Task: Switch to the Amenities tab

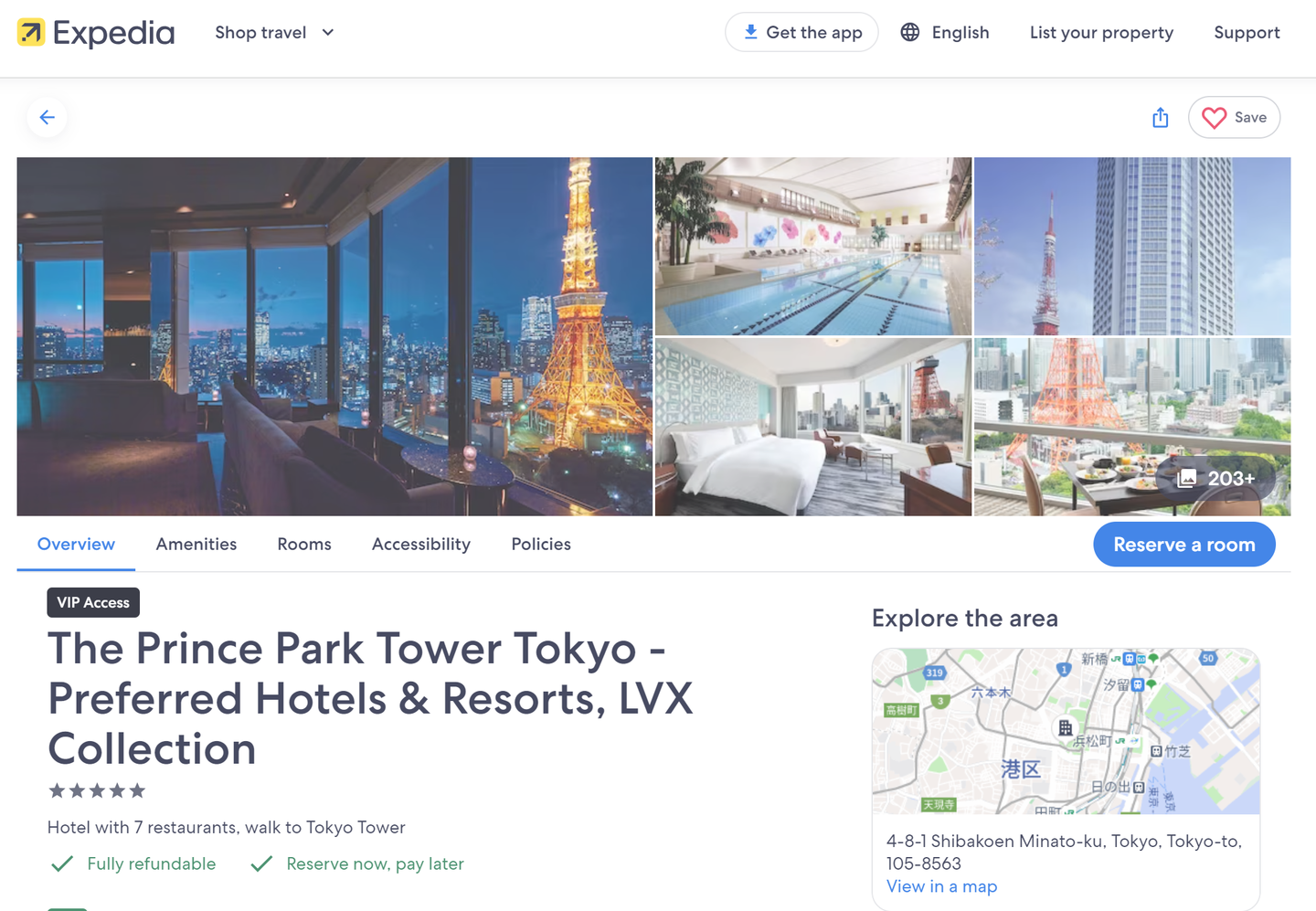Action: click(x=196, y=544)
